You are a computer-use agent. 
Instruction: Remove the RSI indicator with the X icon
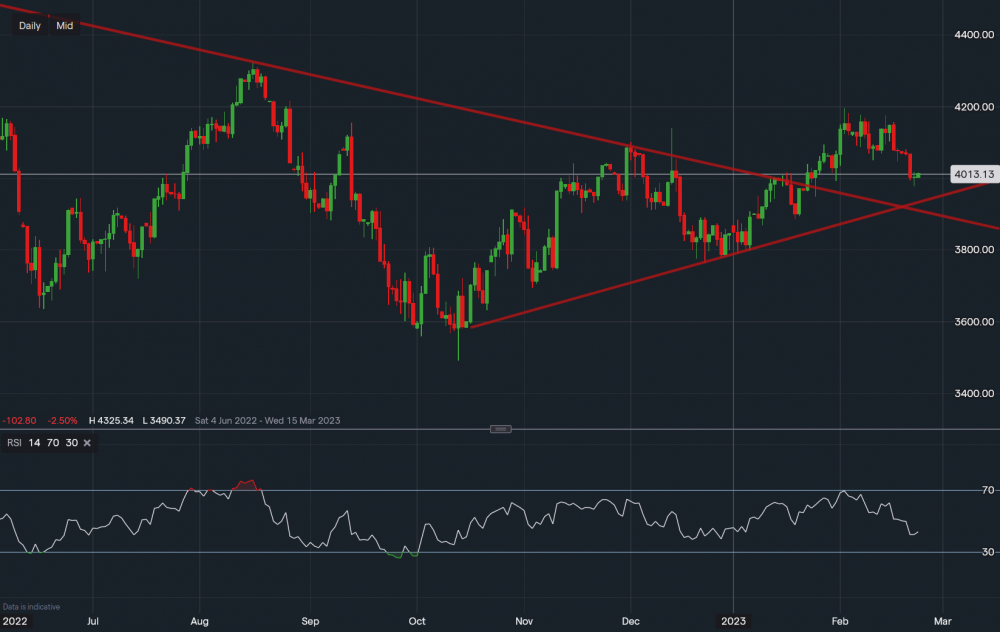(88, 442)
